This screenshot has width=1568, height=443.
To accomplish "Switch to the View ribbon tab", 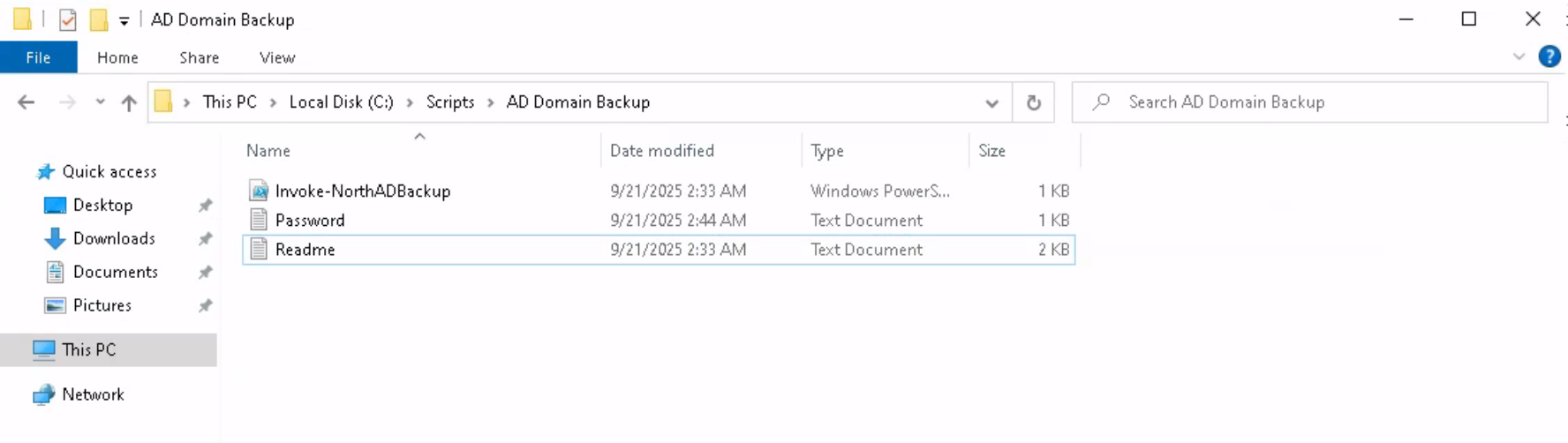I will coord(276,57).
